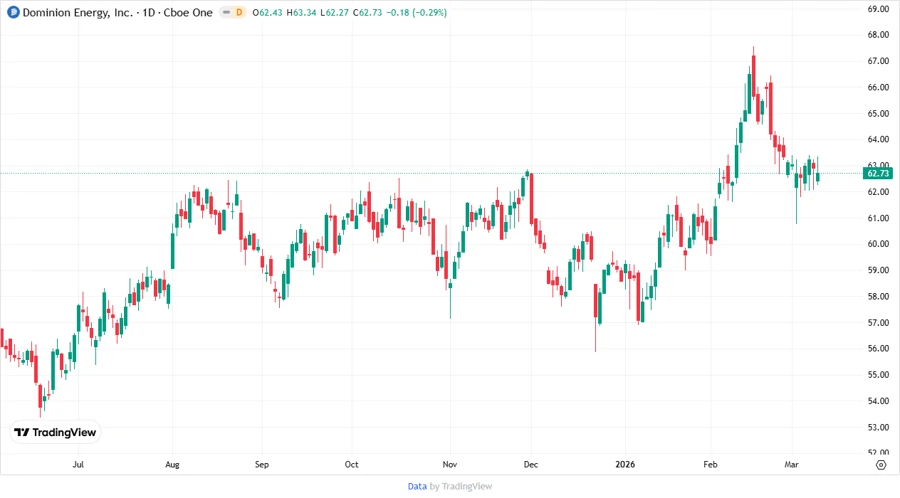Click the Dominion Energy, Inc. title
900x498 pixels.
[77, 12]
